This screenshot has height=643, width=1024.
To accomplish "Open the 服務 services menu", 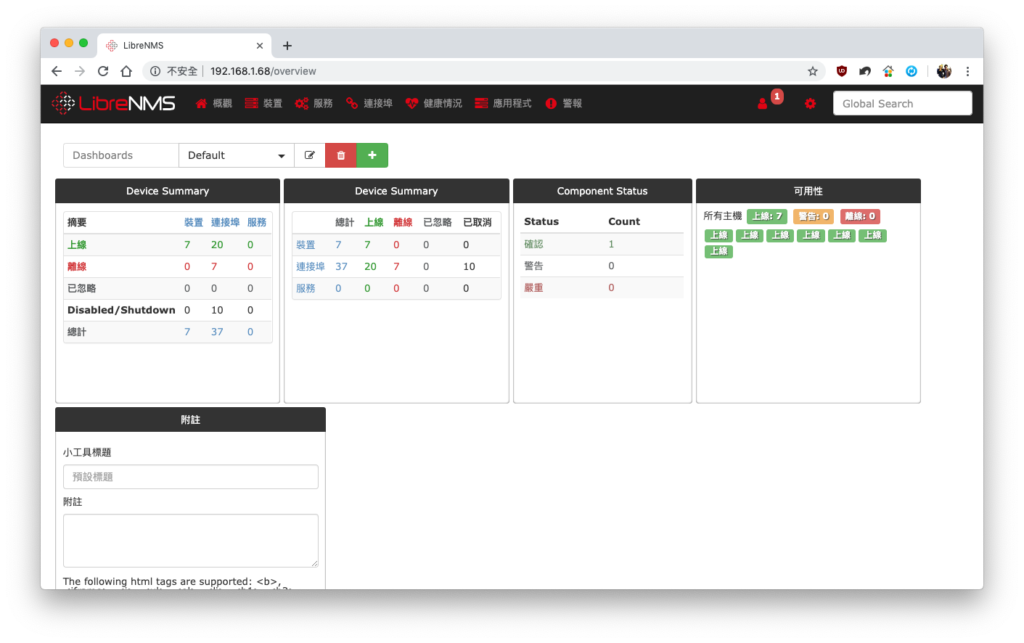I will pos(314,104).
